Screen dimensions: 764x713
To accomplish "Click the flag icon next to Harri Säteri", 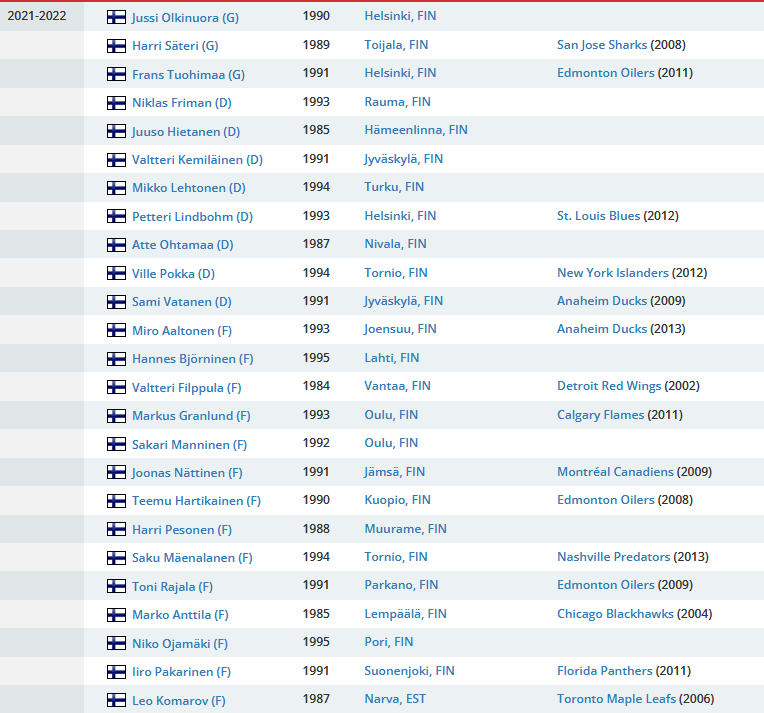I will point(116,45).
